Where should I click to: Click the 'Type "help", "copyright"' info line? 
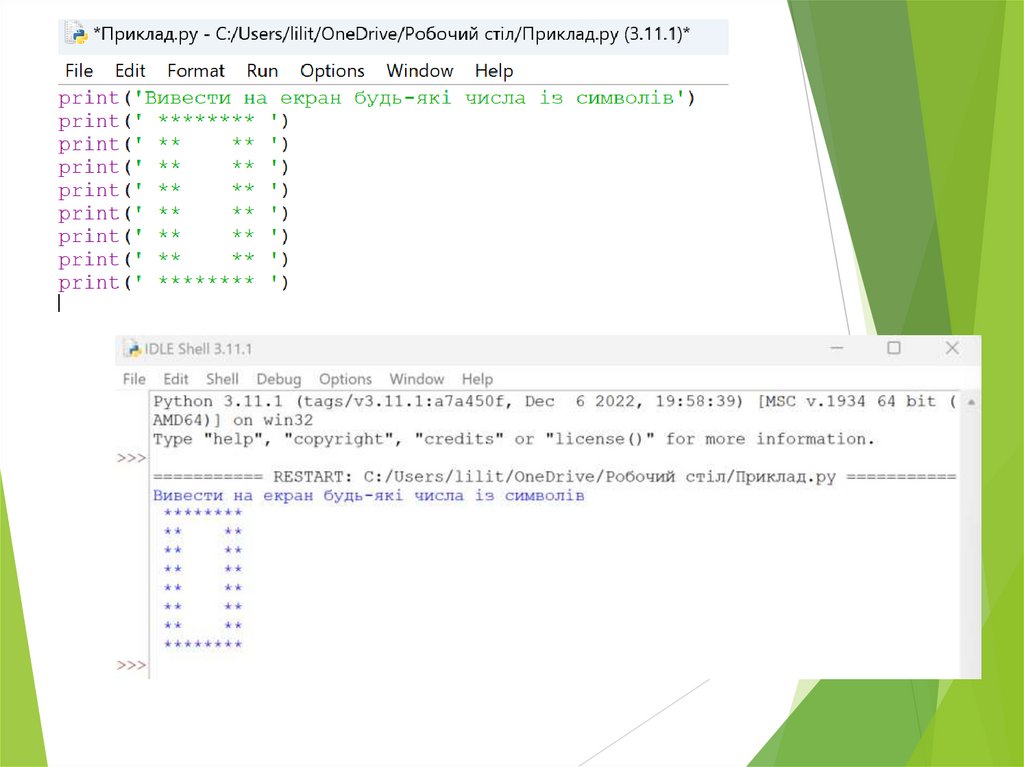coord(513,439)
